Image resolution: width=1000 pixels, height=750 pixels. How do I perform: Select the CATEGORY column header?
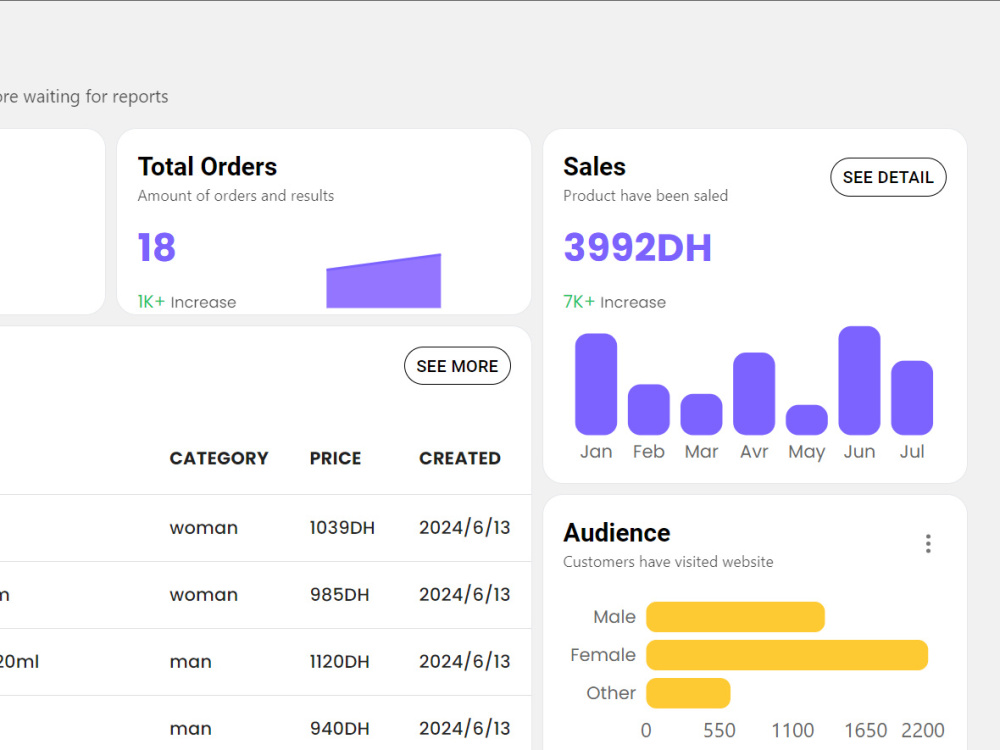point(219,458)
